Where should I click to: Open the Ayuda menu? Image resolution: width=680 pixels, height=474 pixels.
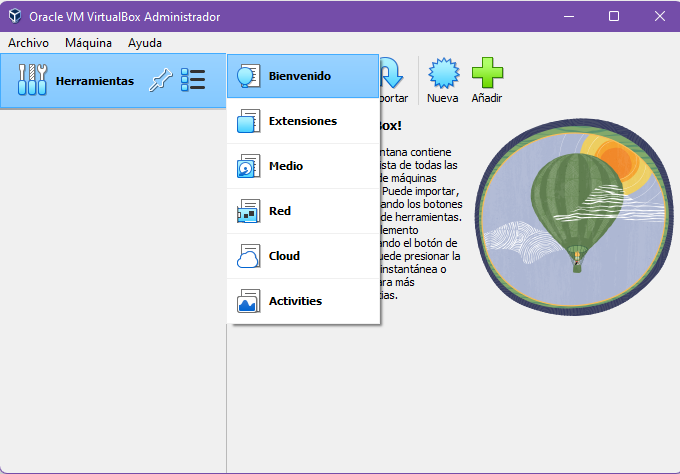145,43
